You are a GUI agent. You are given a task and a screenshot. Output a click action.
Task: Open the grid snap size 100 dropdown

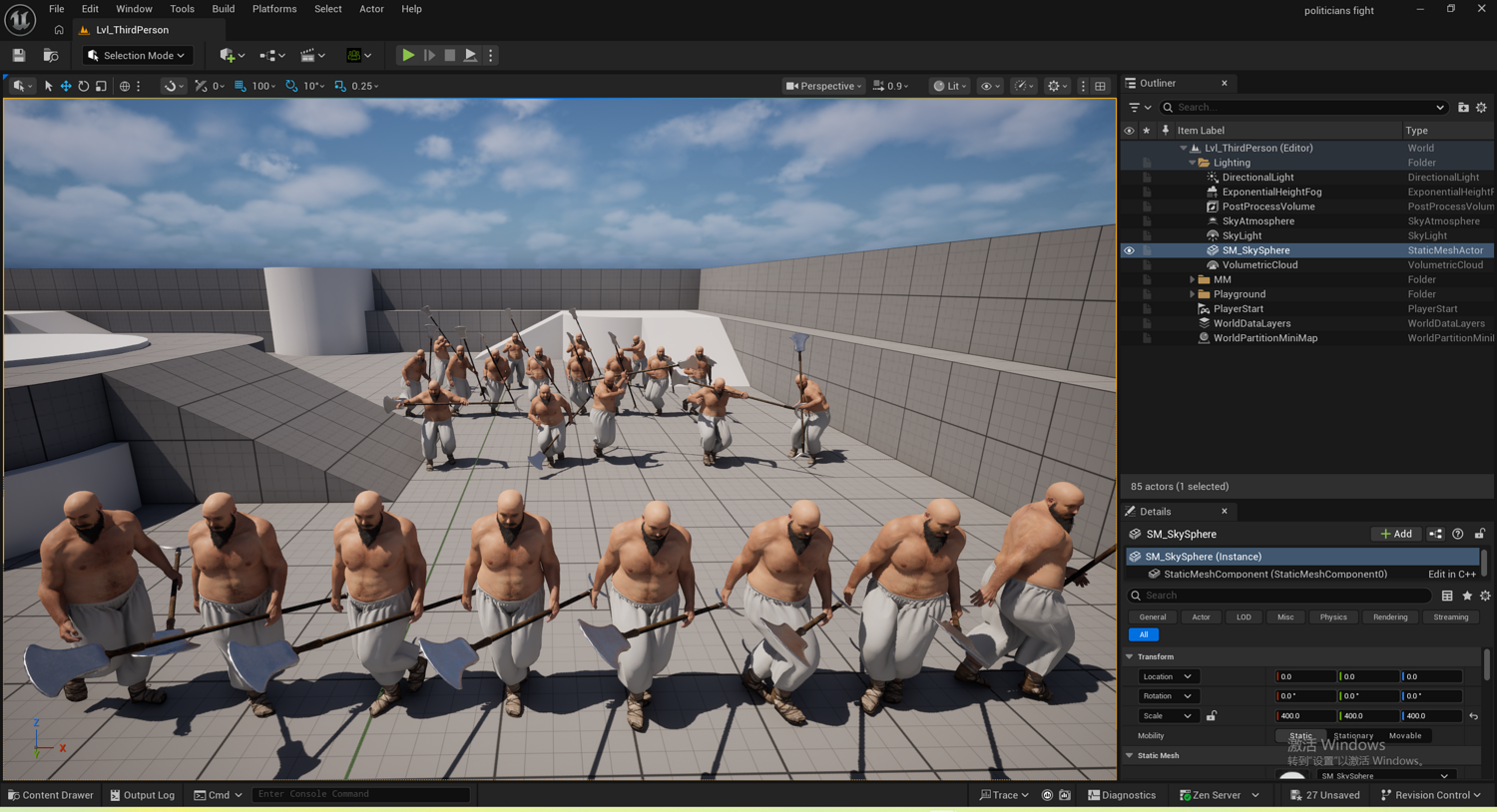click(263, 87)
